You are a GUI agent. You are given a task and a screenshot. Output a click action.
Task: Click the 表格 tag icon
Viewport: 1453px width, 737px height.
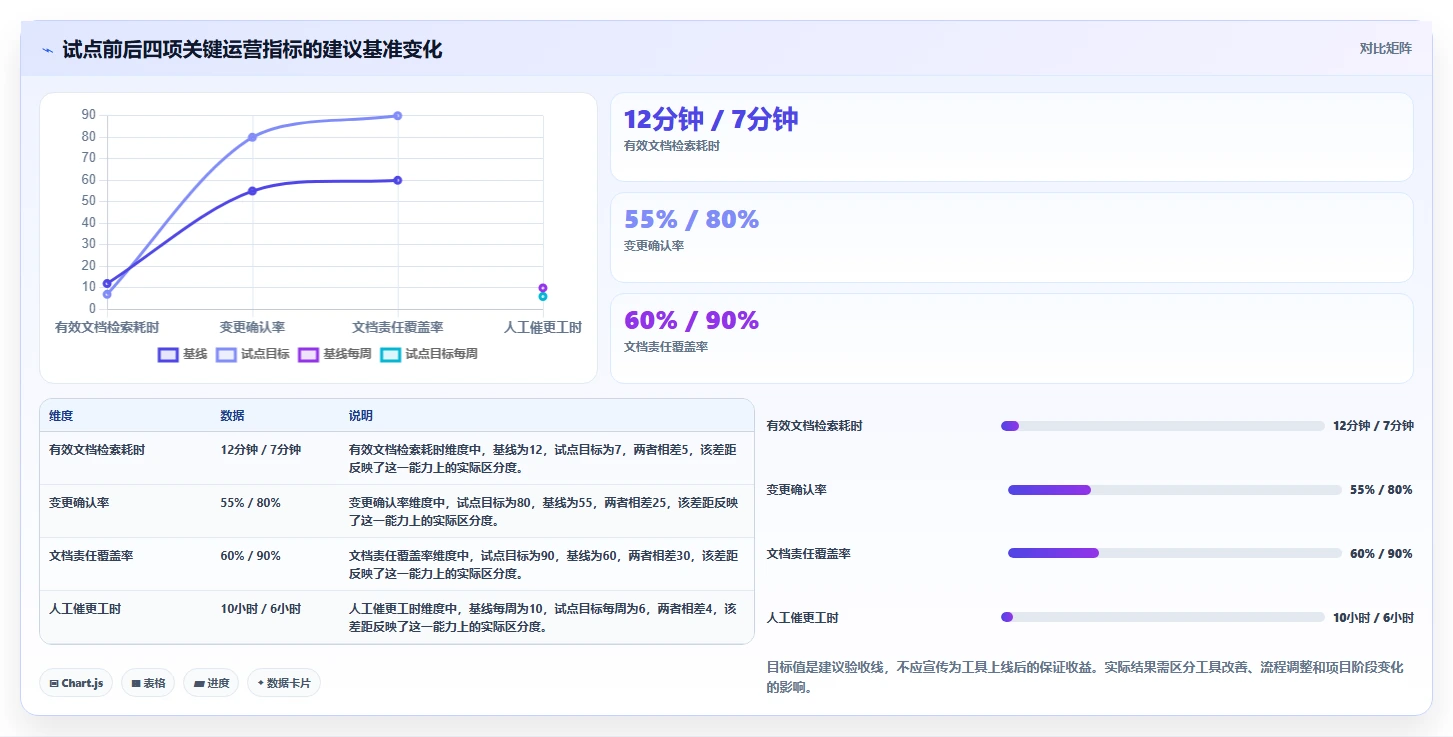[136, 683]
